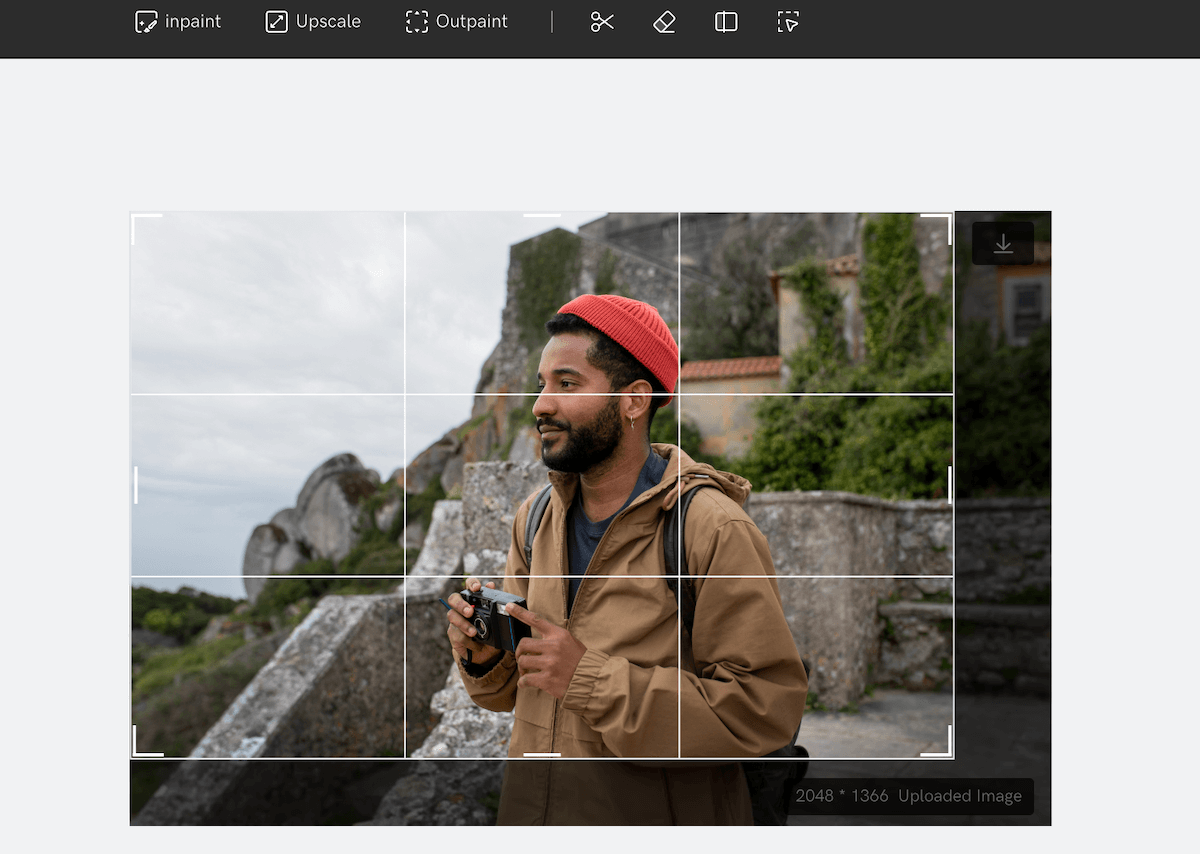
Task: Open the Outpaint tool
Action: 456,21
